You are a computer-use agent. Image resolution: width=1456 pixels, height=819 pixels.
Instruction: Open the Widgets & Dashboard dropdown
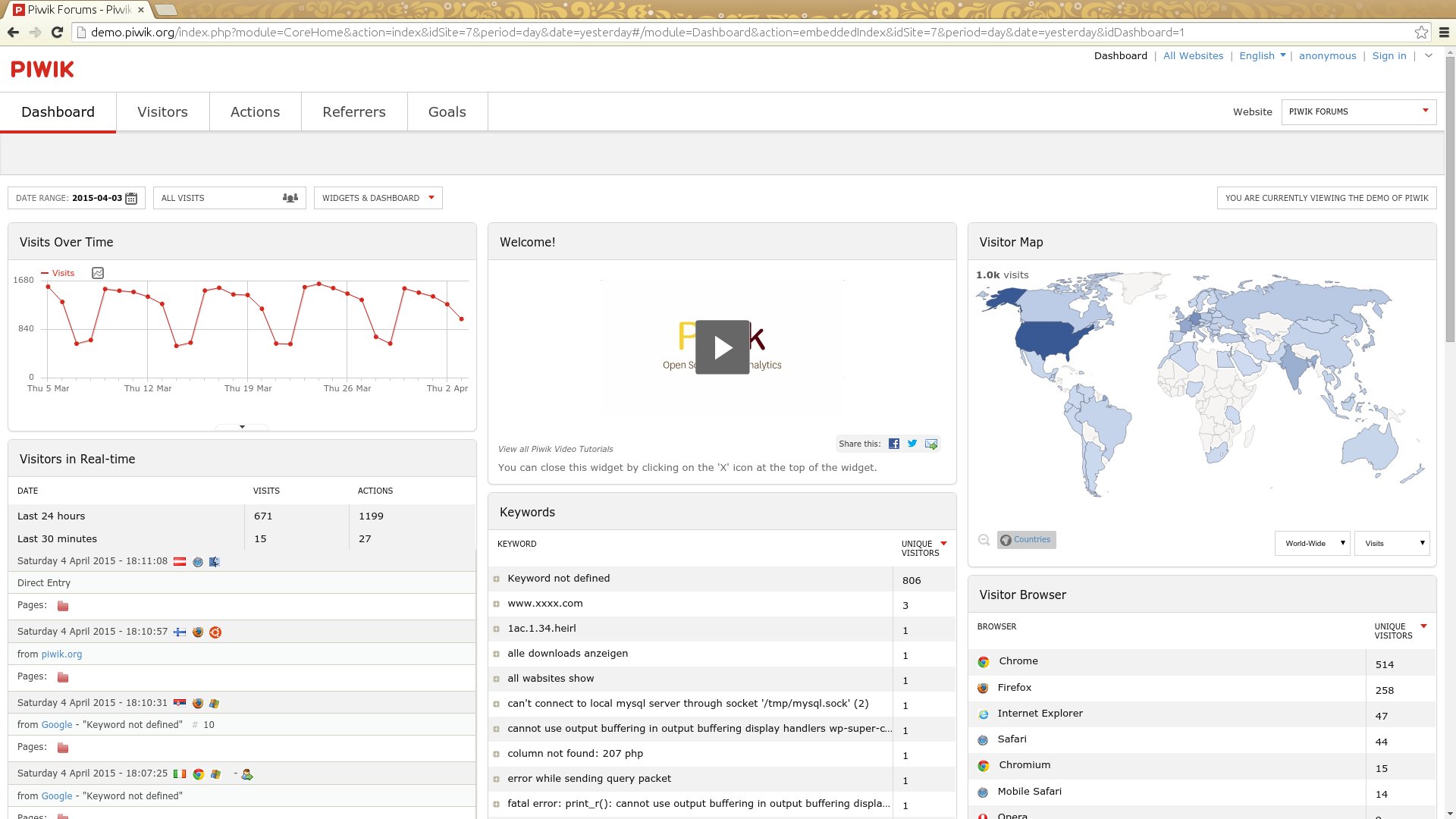(x=378, y=198)
